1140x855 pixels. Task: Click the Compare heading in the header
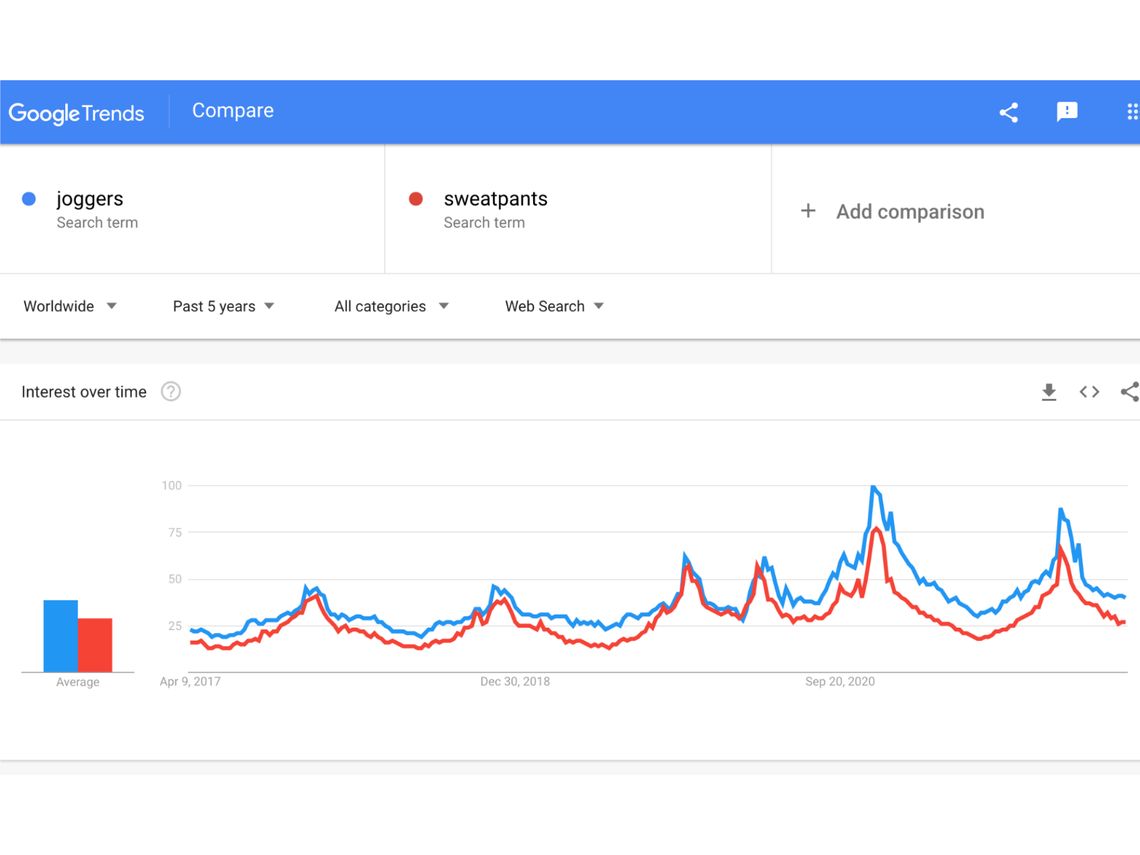233,111
